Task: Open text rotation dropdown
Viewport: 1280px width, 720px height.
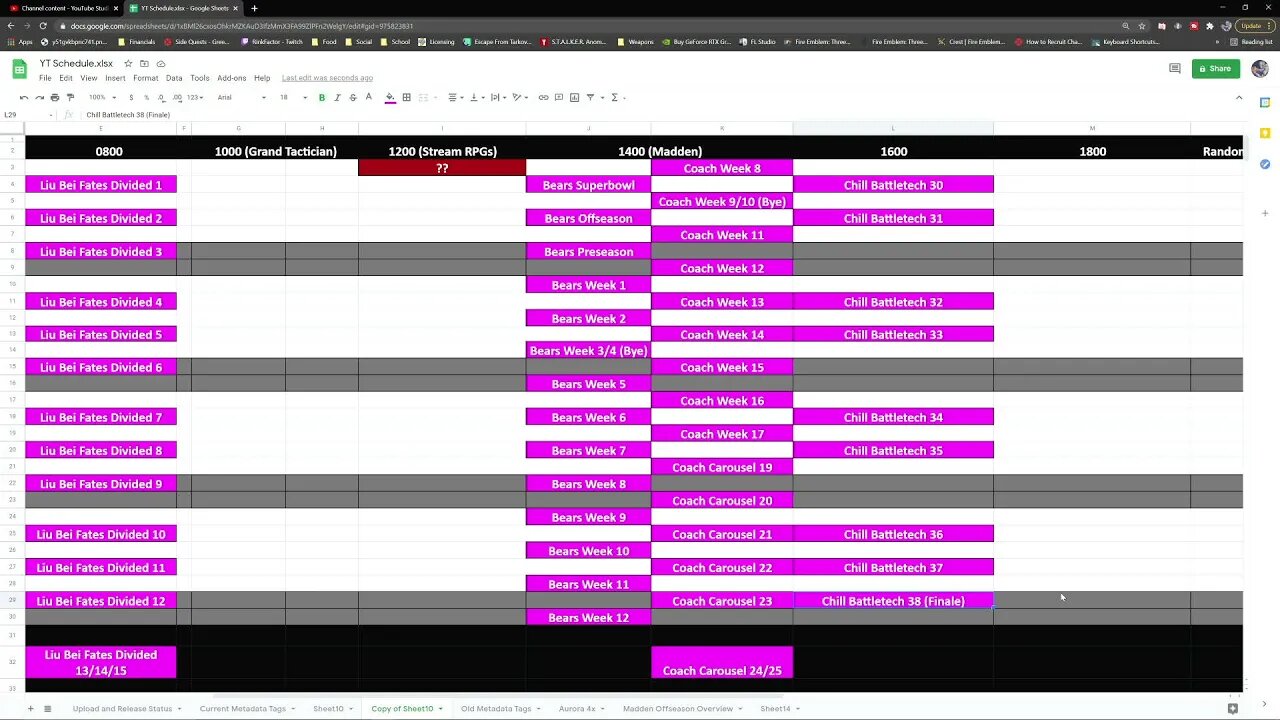Action: tap(519, 97)
